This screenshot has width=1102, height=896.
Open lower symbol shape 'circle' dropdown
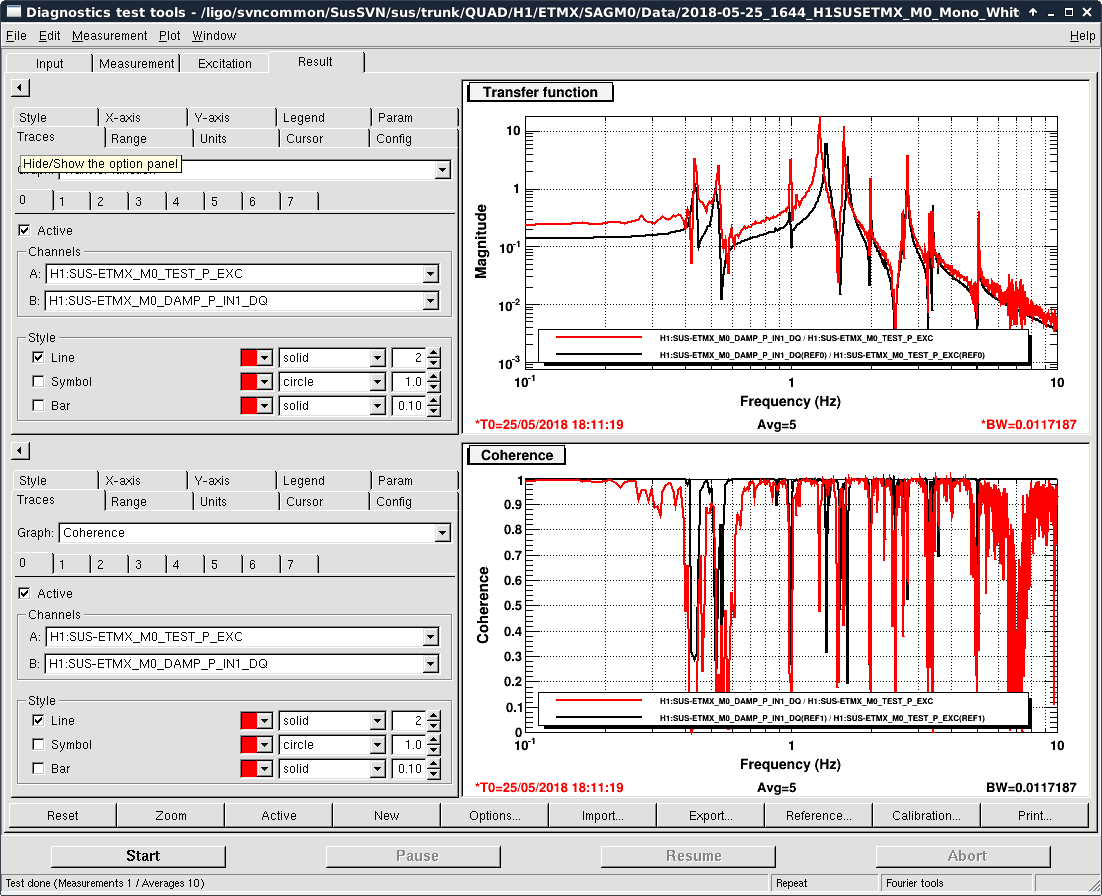377,745
